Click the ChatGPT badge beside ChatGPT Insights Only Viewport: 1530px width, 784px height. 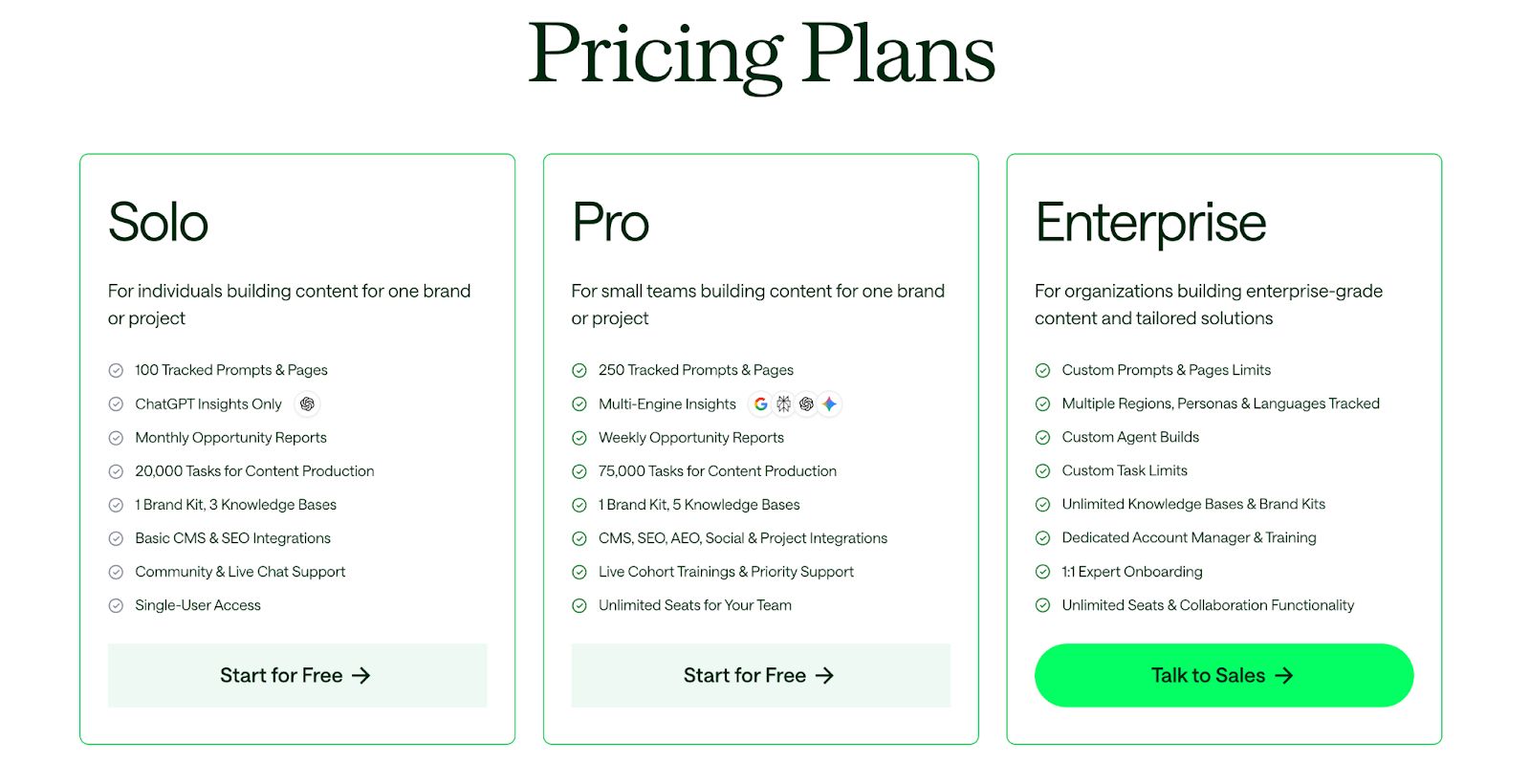pos(307,403)
